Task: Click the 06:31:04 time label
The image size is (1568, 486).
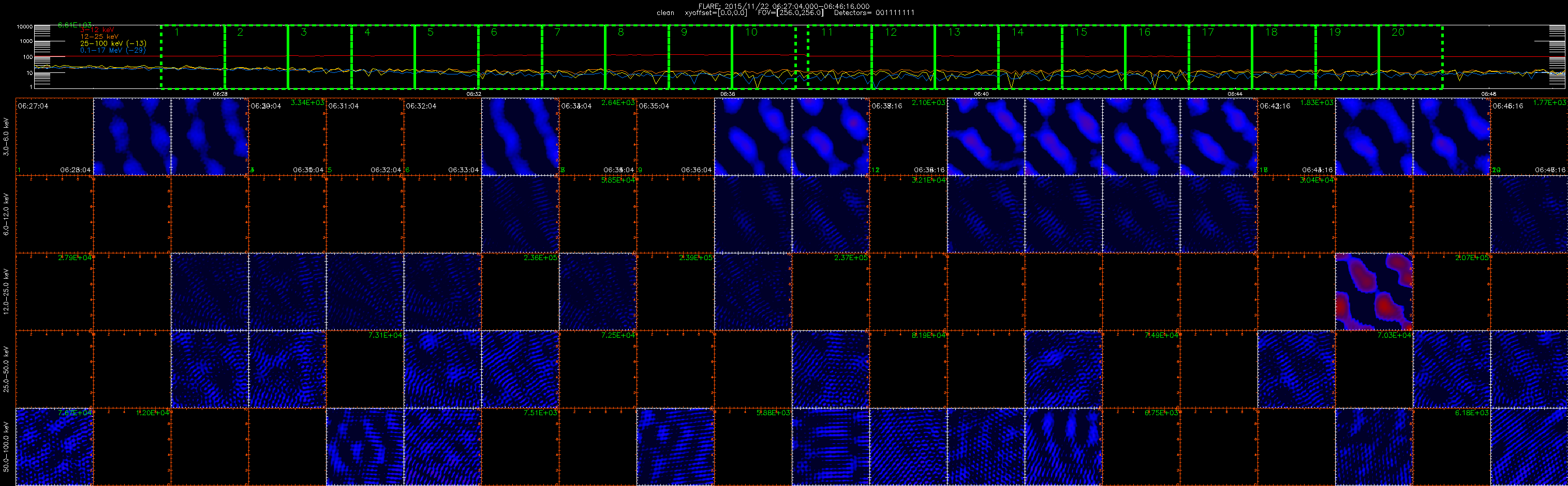Action: tap(343, 106)
